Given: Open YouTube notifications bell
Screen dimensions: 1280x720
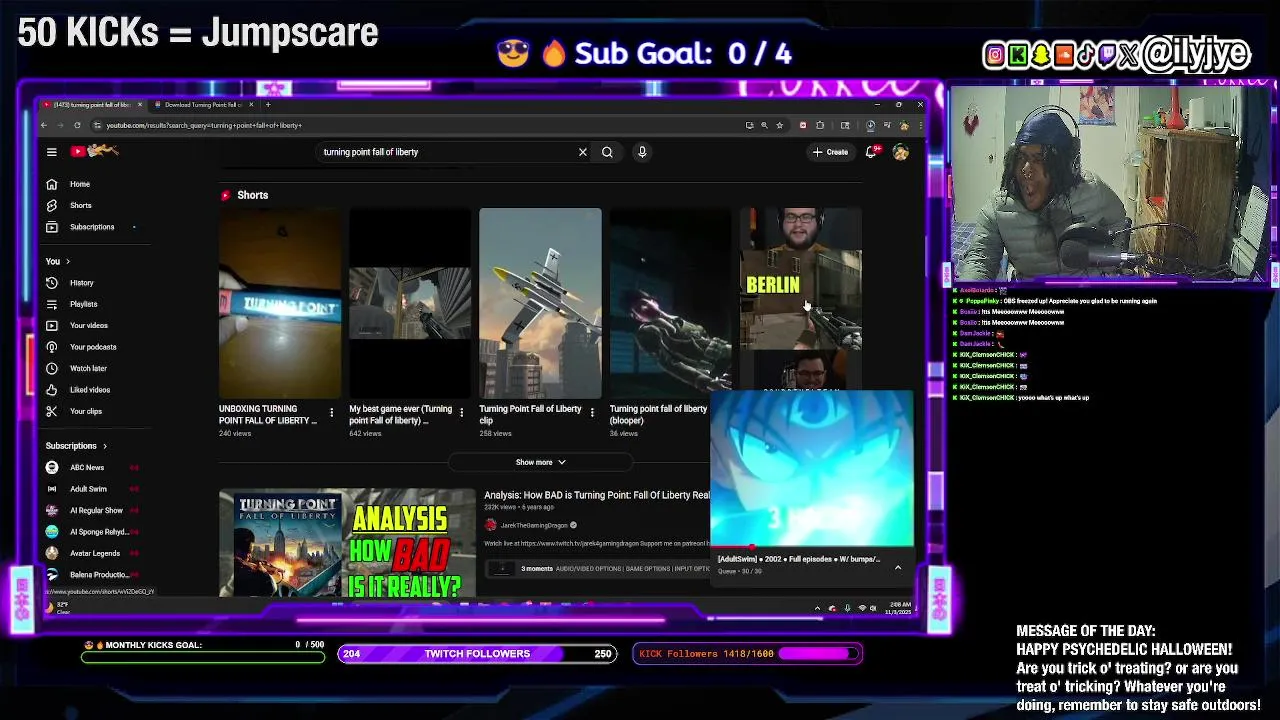Looking at the screenshot, I should click(x=871, y=152).
